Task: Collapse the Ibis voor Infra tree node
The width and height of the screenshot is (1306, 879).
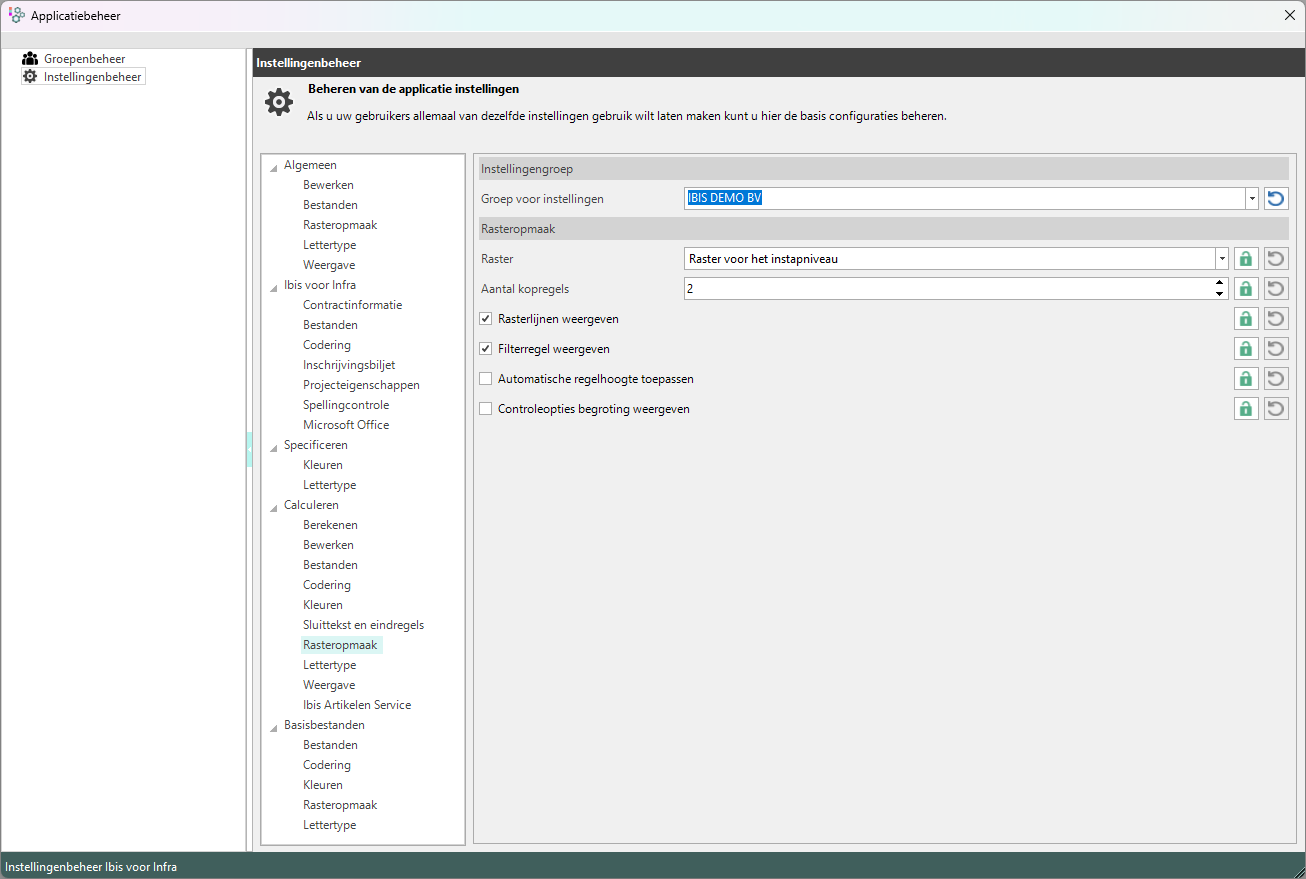Action: click(x=274, y=286)
